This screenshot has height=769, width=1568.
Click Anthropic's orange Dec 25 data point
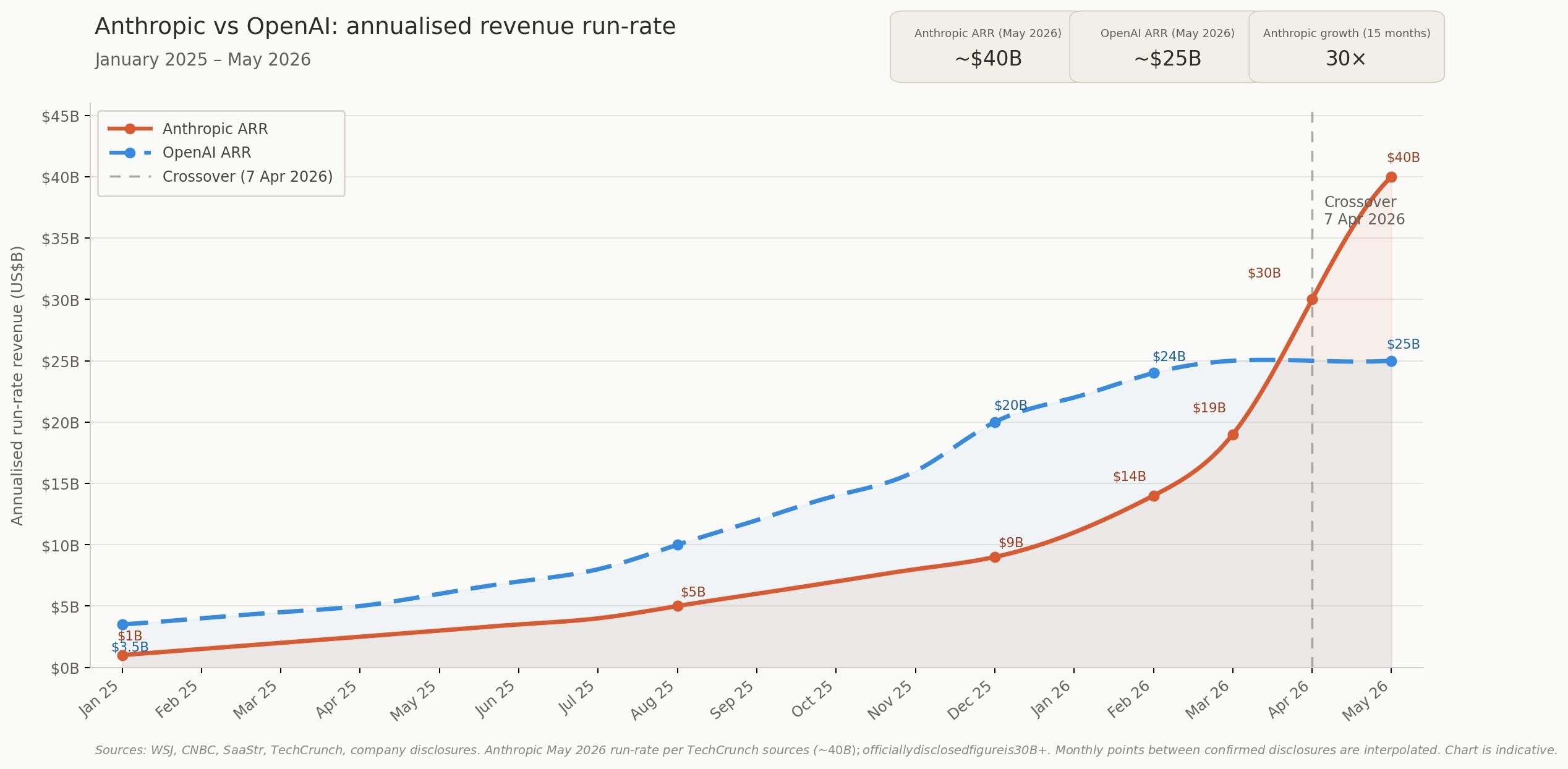pos(995,557)
